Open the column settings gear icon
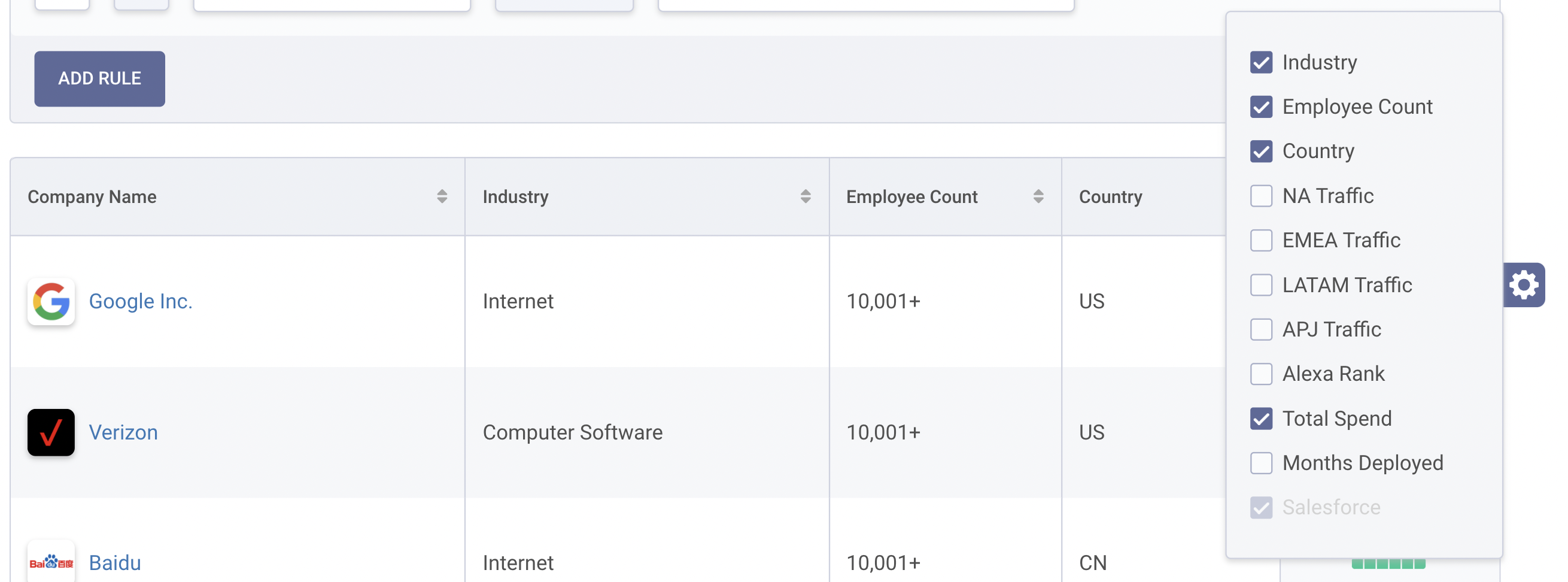The image size is (1568, 582). 1523,284
